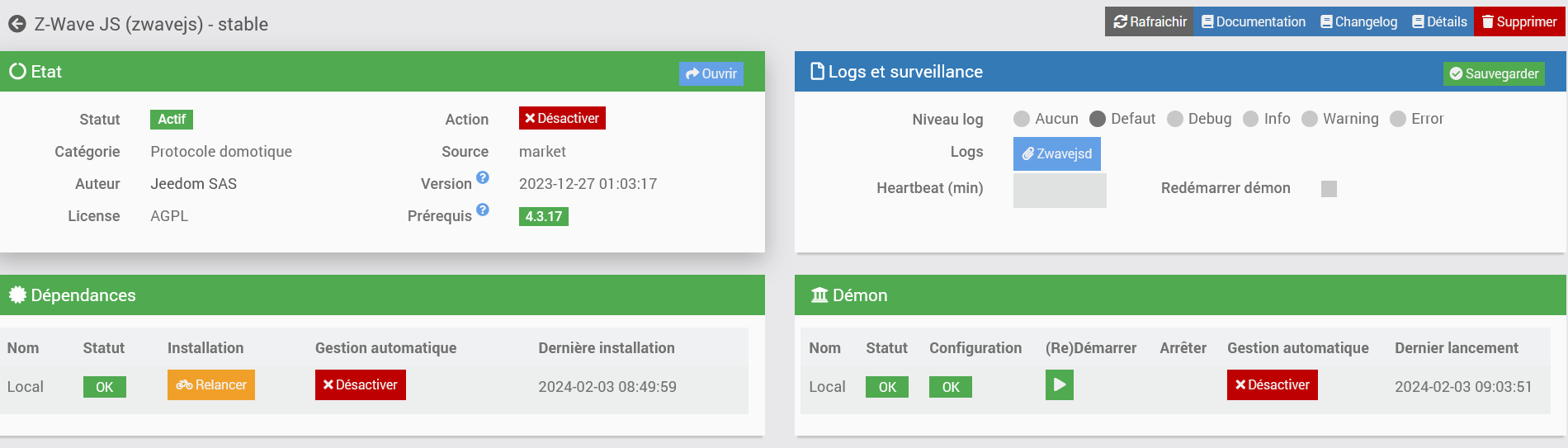
Task: Click the Ouvrir button in Etat panel
Action: point(711,73)
